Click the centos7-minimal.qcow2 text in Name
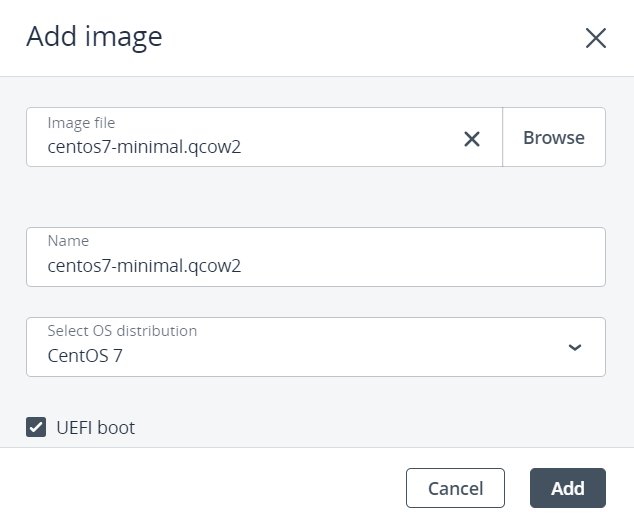Image resolution: width=634 pixels, height=524 pixels. point(144,266)
